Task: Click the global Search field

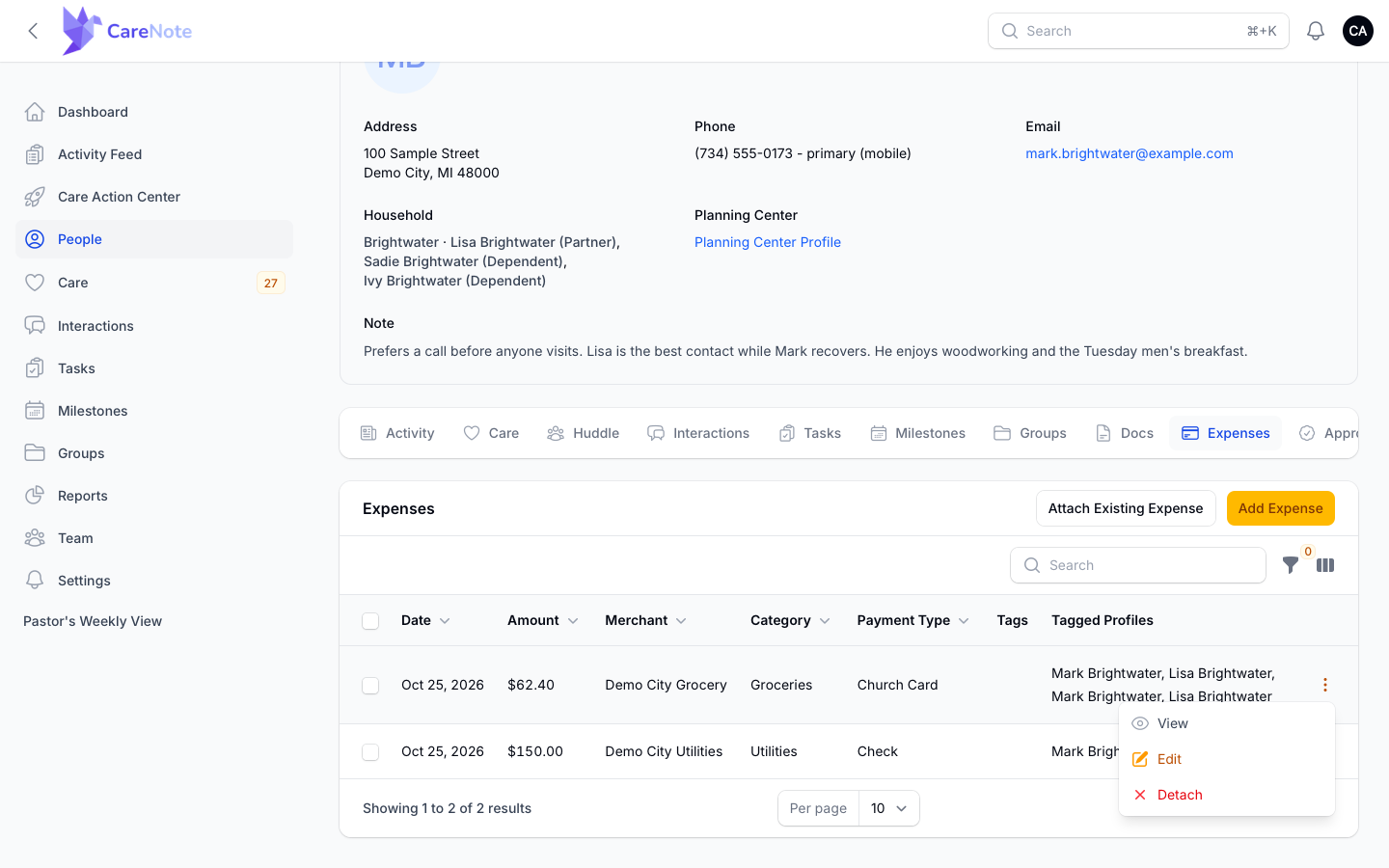Action: click(1138, 31)
